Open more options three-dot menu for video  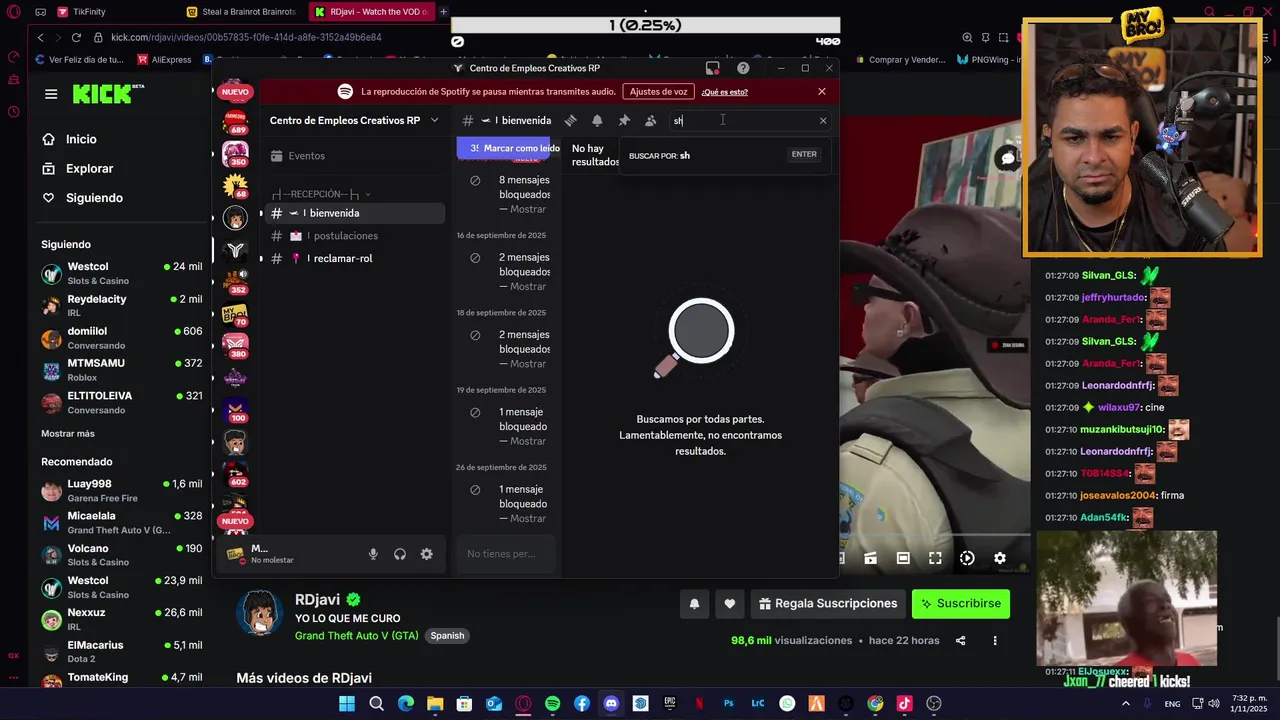pos(994,640)
